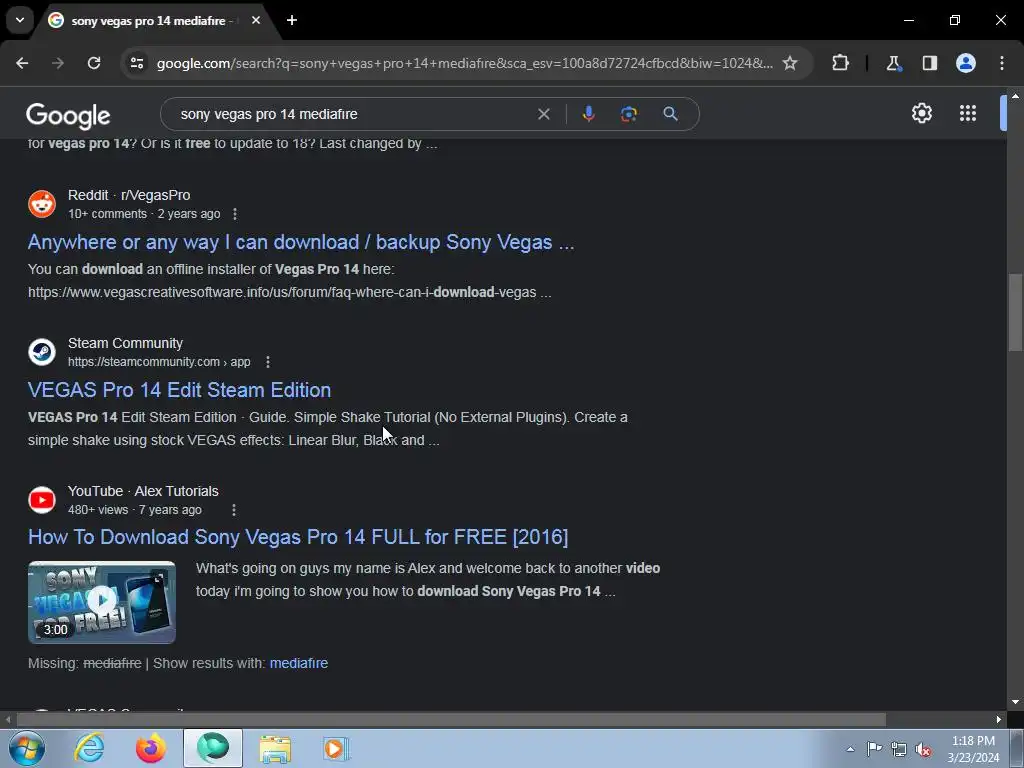Open the Extensions puzzle icon

[840, 63]
